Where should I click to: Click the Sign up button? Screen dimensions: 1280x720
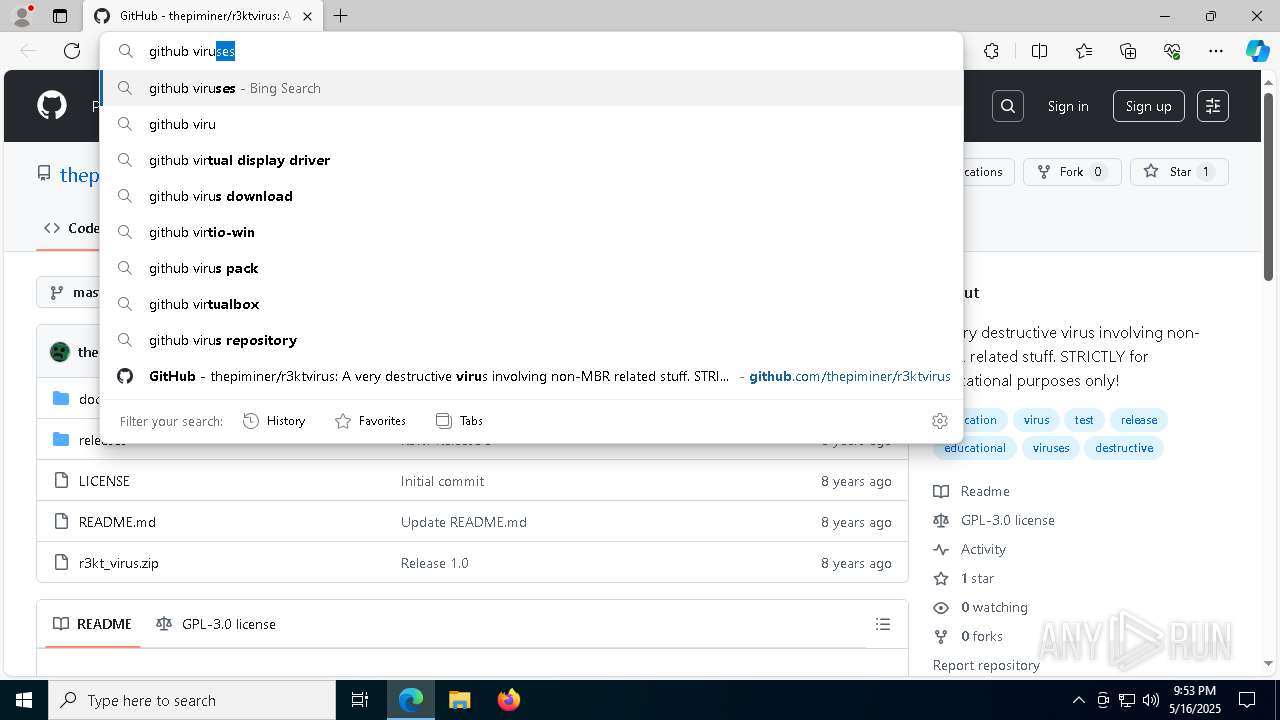click(x=1148, y=106)
